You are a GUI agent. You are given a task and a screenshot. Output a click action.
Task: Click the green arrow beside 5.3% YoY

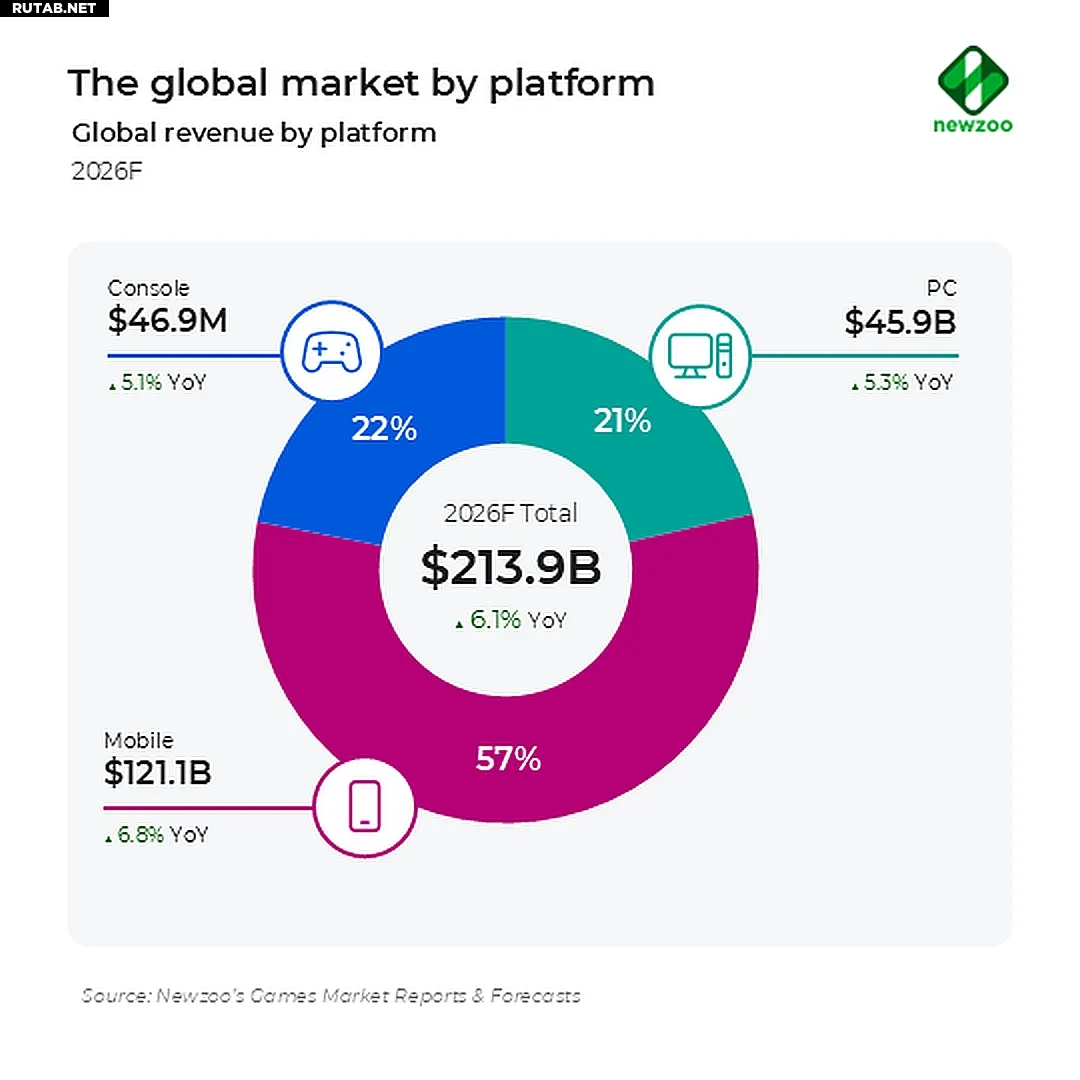[x=855, y=387]
